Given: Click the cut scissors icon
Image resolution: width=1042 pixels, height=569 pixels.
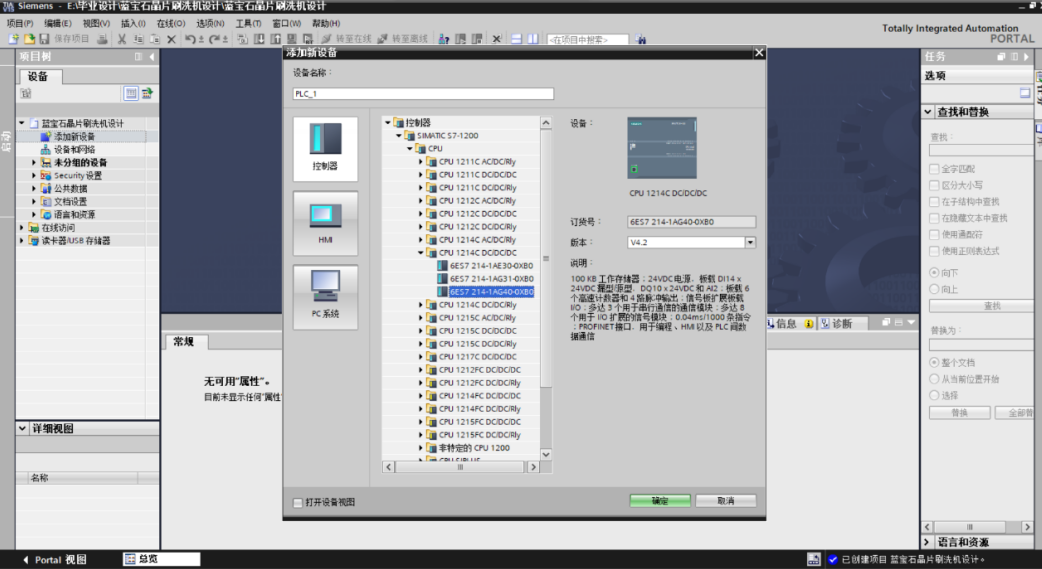Looking at the screenshot, I should [122, 39].
